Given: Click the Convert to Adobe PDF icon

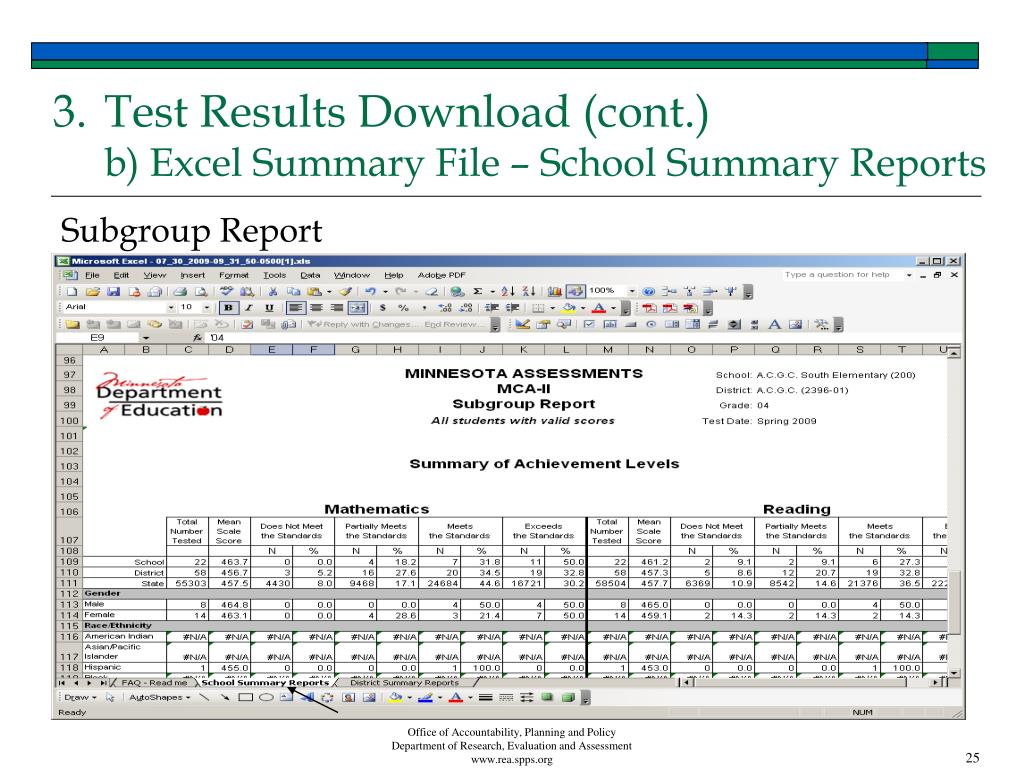Looking at the screenshot, I should tap(649, 308).
